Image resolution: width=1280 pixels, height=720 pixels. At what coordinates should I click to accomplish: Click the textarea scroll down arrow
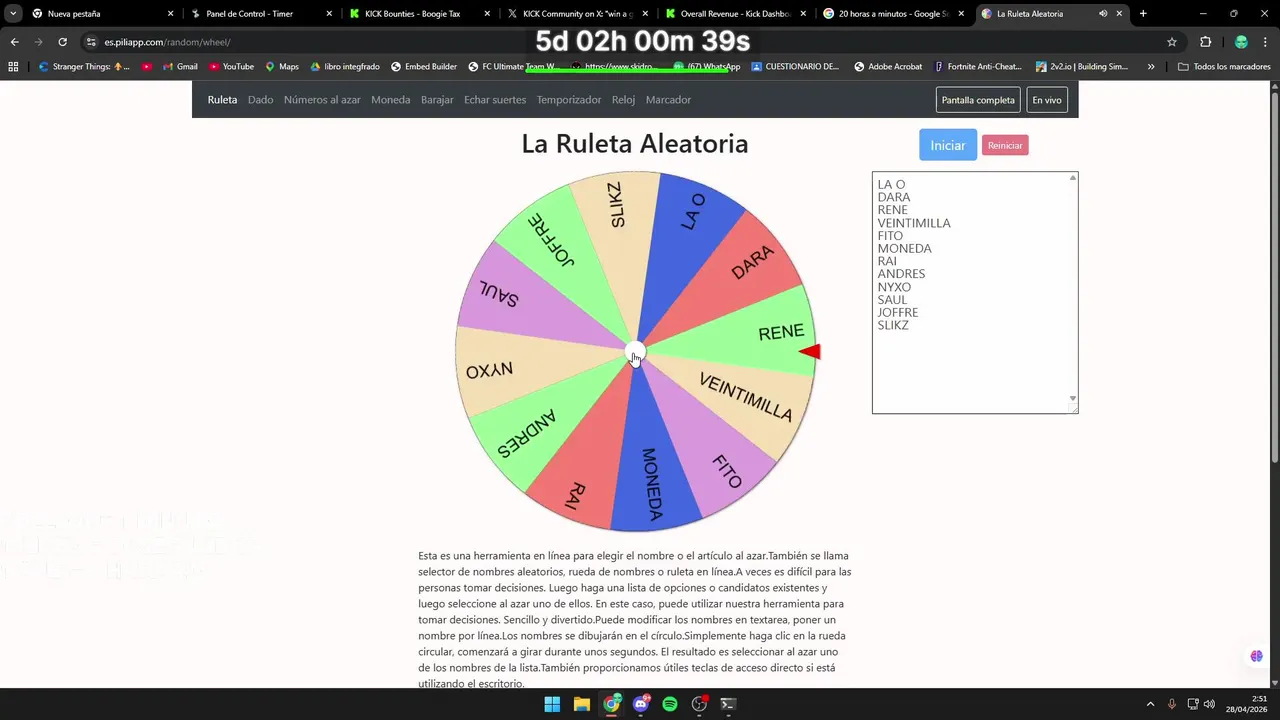1073,398
